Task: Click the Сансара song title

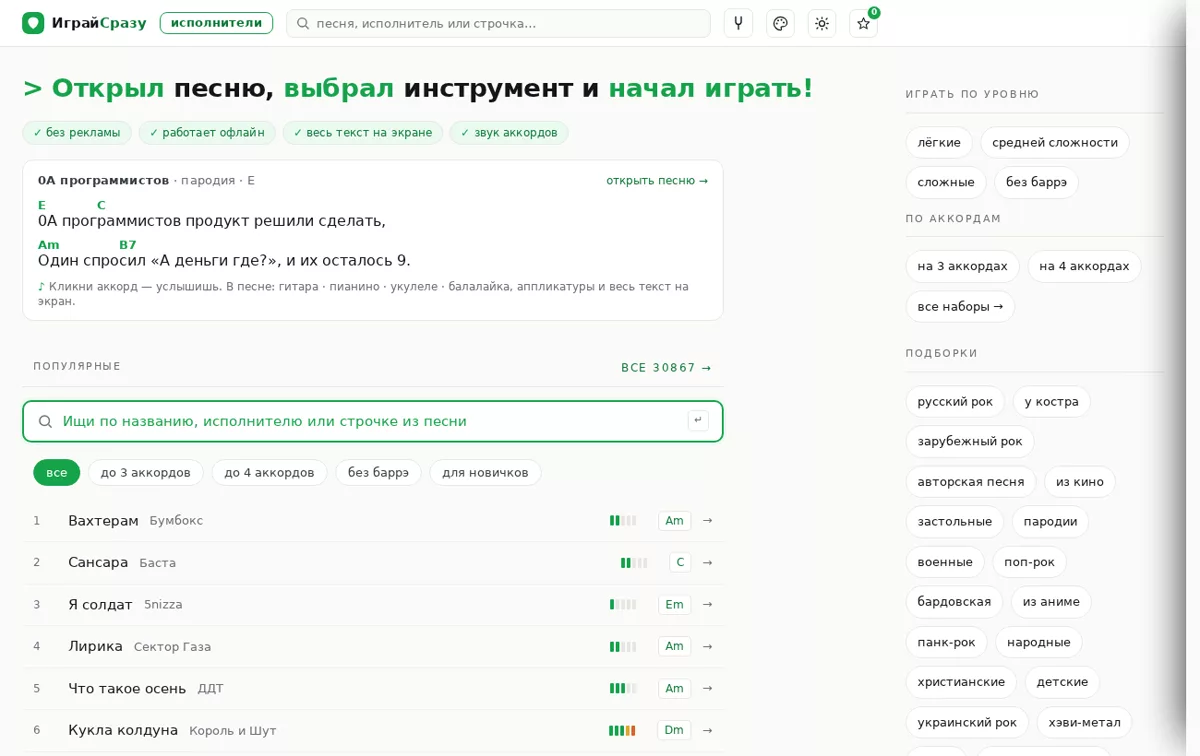Action: click(x=98, y=563)
